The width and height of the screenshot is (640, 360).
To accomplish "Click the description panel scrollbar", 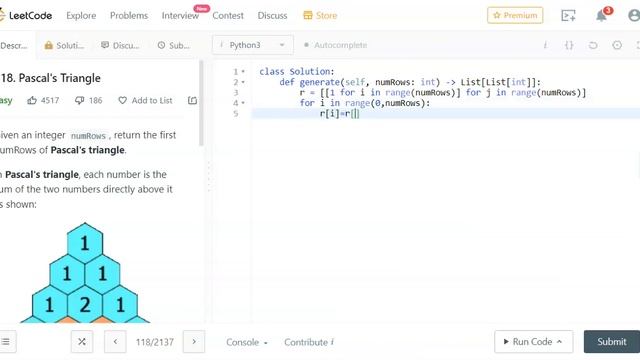I will point(201,103).
